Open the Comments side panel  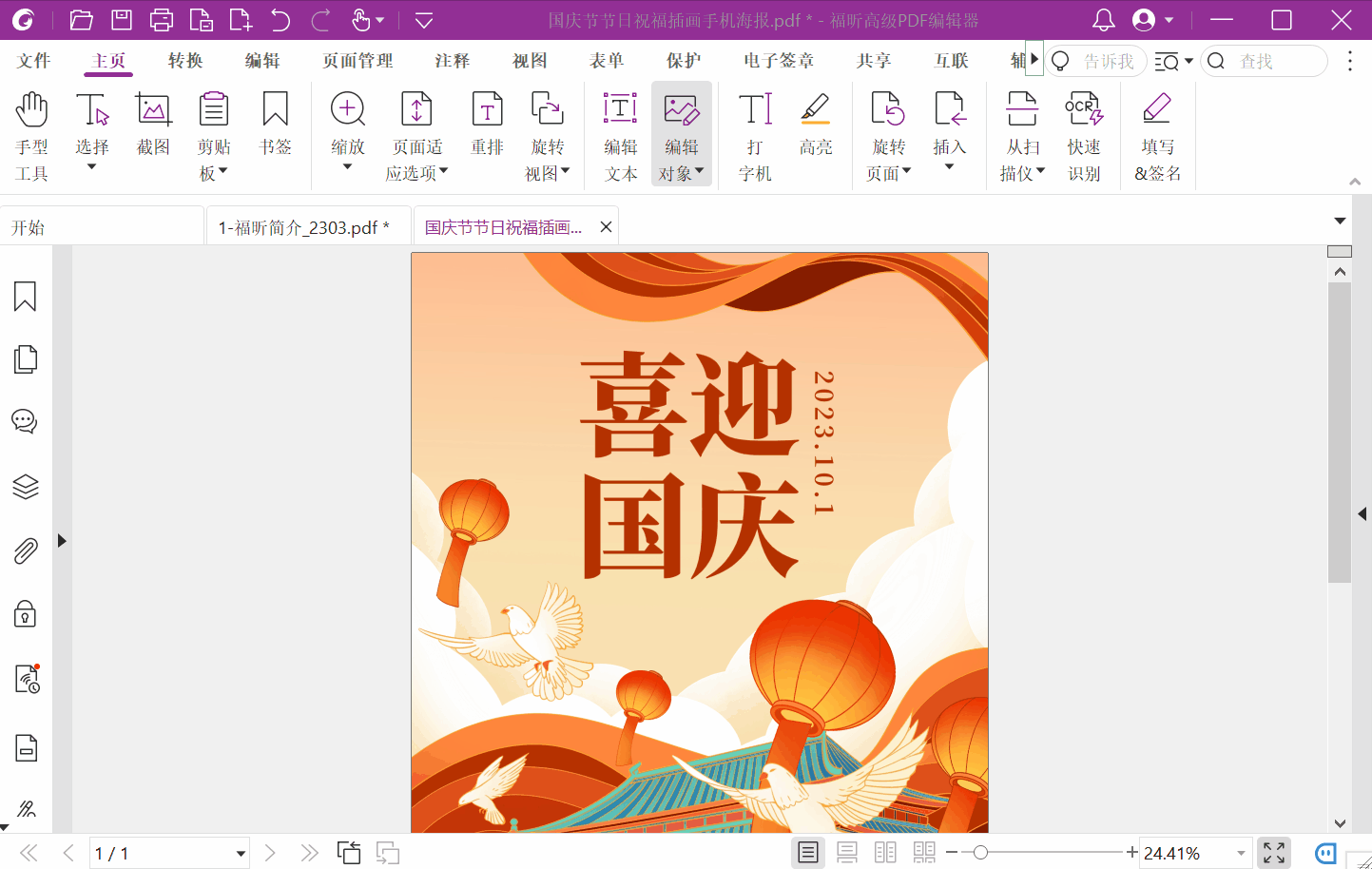(26, 421)
